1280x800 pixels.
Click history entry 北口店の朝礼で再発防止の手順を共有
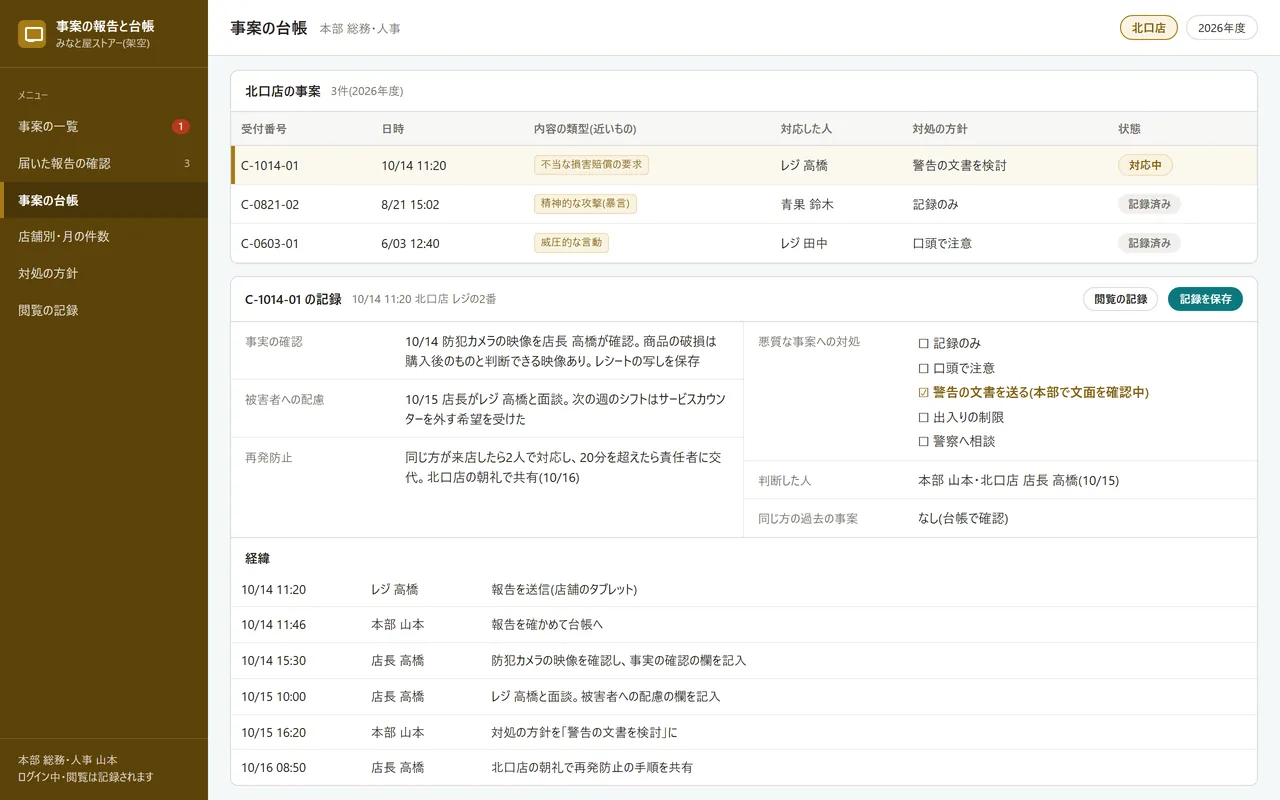(x=744, y=768)
